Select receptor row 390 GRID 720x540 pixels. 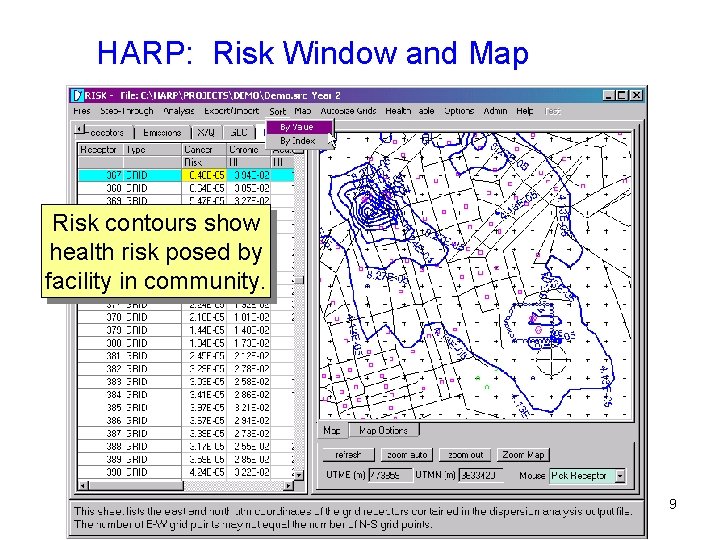186,472
